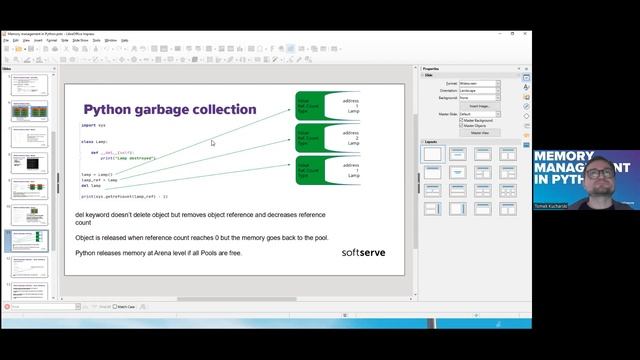The image size is (640, 360).
Task: Click the Copy toolbar icon
Action: click(75, 49)
